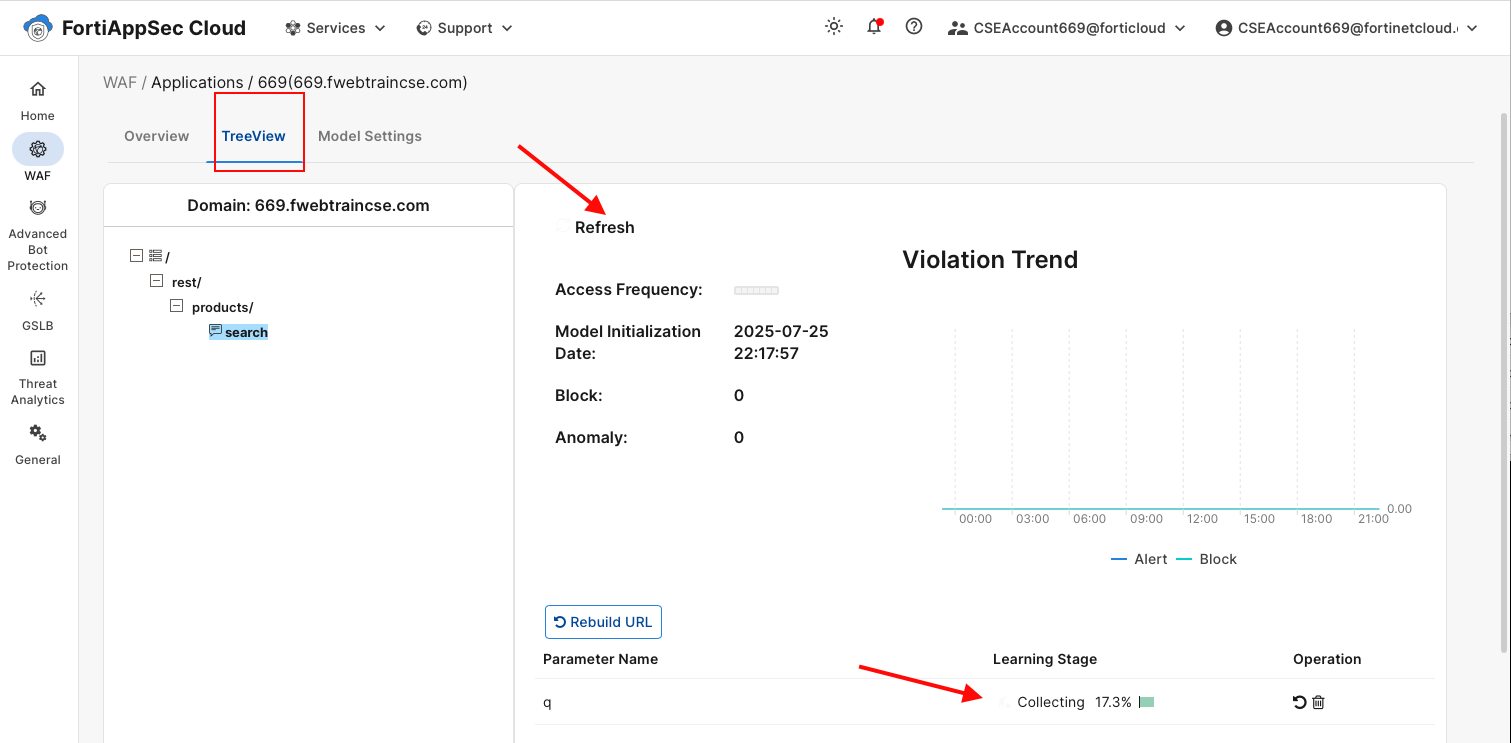Select the TreeView tab
The height and width of the screenshot is (743, 1511).
(254, 136)
